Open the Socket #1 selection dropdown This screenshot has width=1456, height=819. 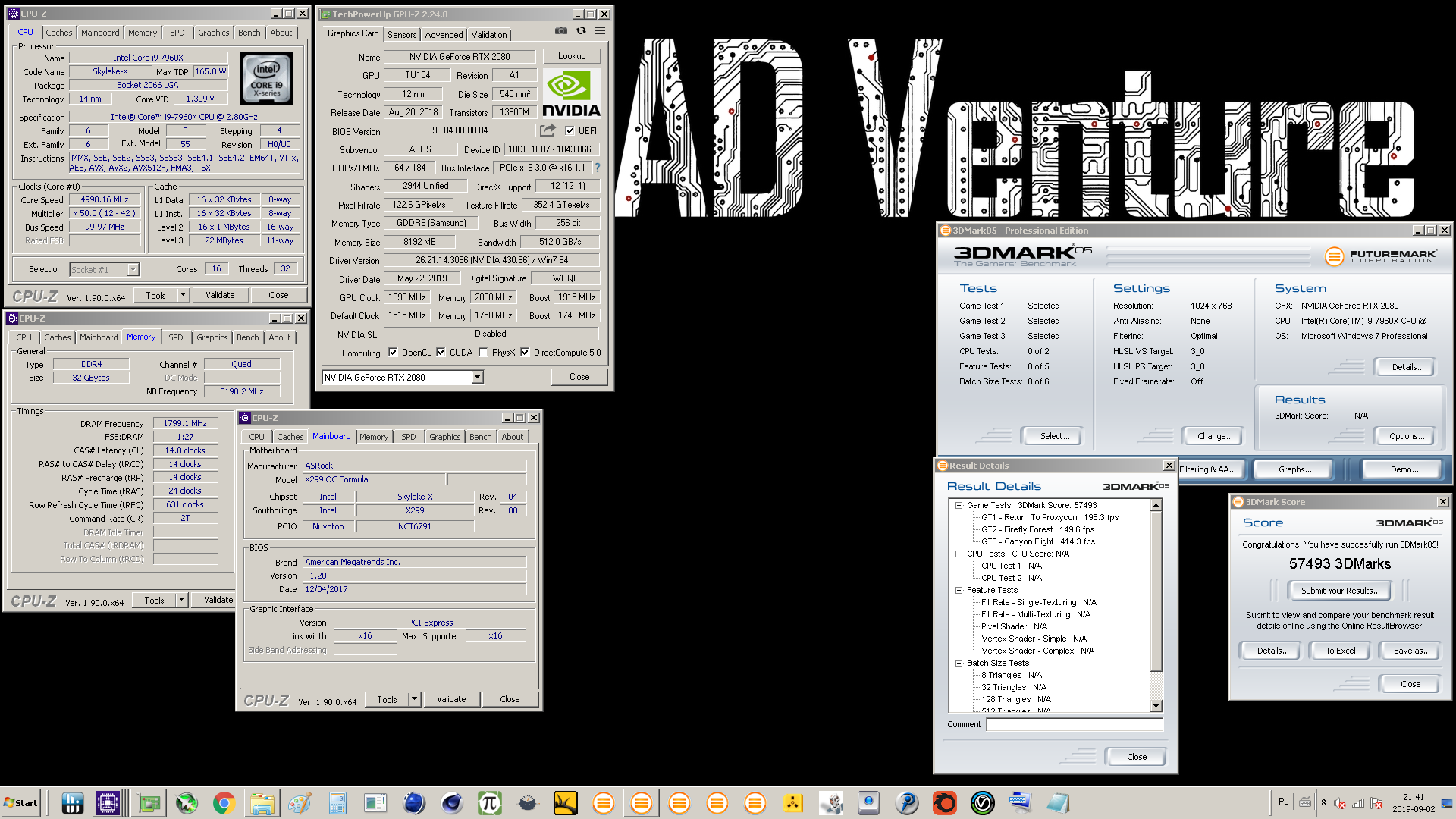[x=133, y=269]
